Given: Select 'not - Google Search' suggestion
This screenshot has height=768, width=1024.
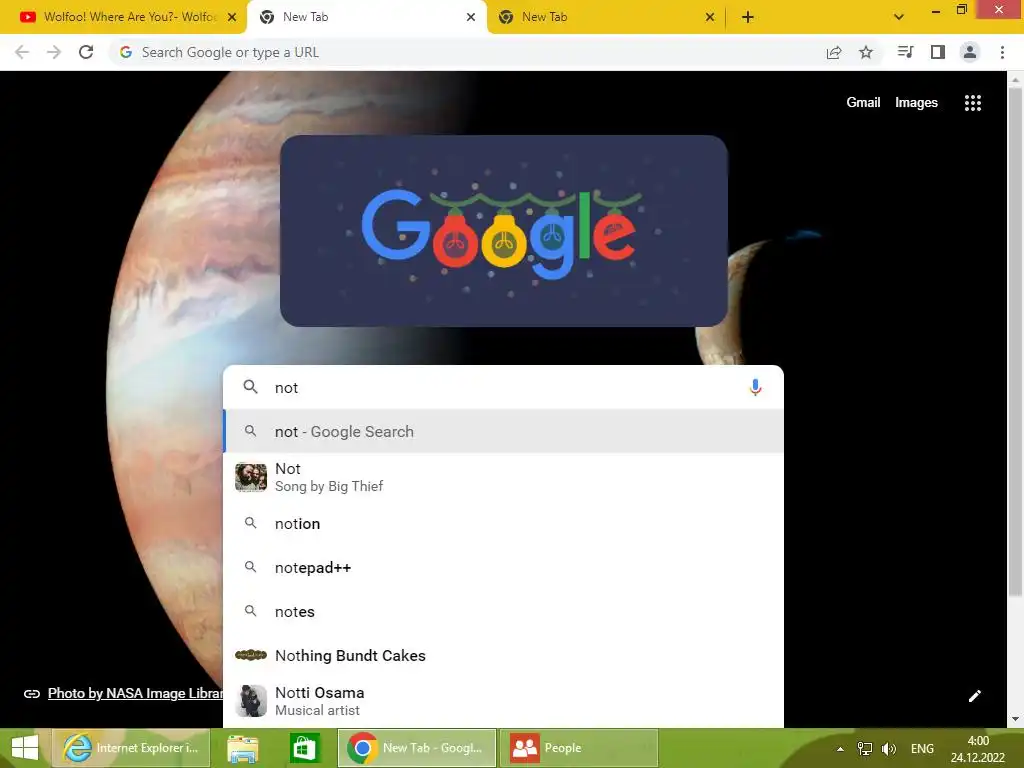Looking at the screenshot, I should click(503, 431).
